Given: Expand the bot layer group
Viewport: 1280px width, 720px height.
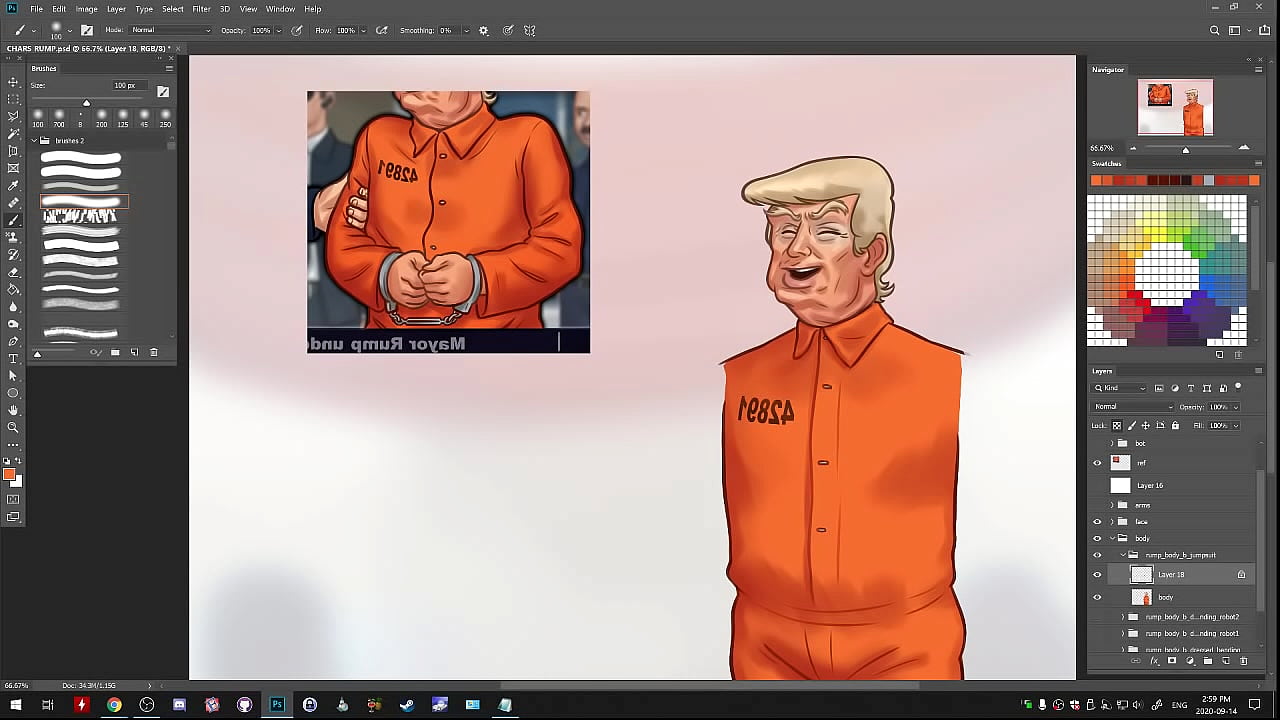Looking at the screenshot, I should tap(1111, 443).
